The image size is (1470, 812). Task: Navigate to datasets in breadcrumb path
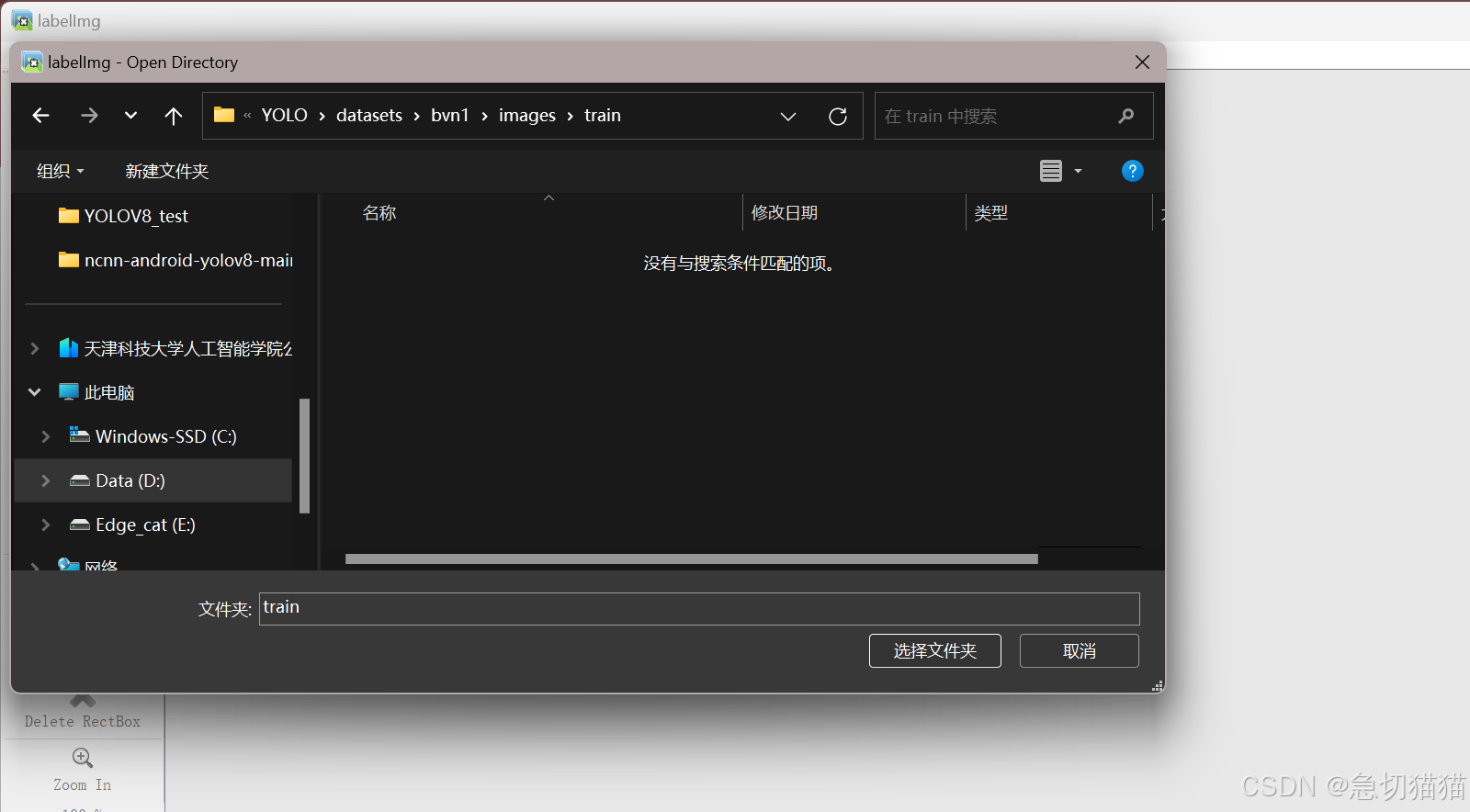pyautogui.click(x=369, y=116)
